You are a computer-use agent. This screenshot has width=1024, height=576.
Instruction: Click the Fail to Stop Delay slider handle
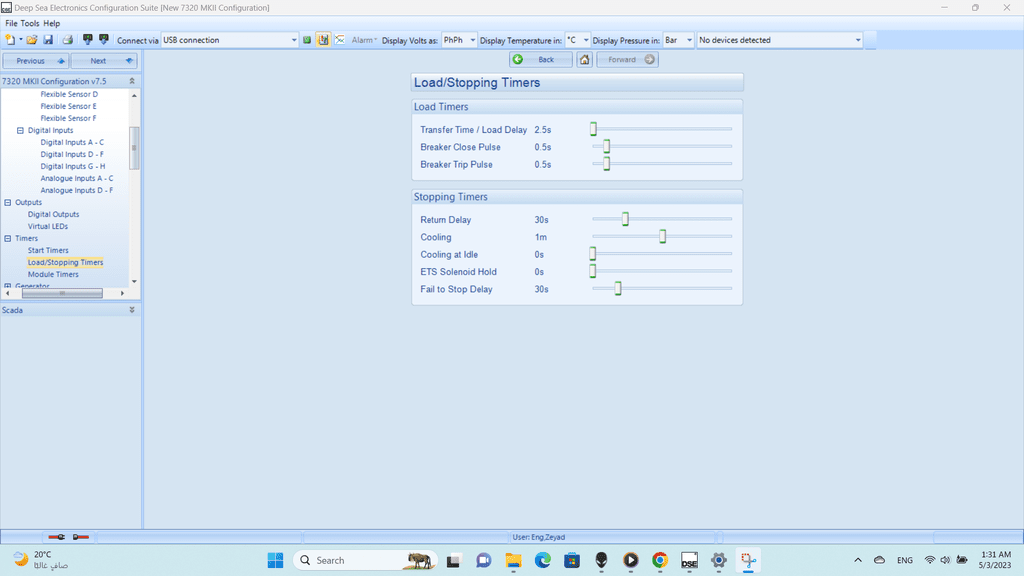click(618, 289)
